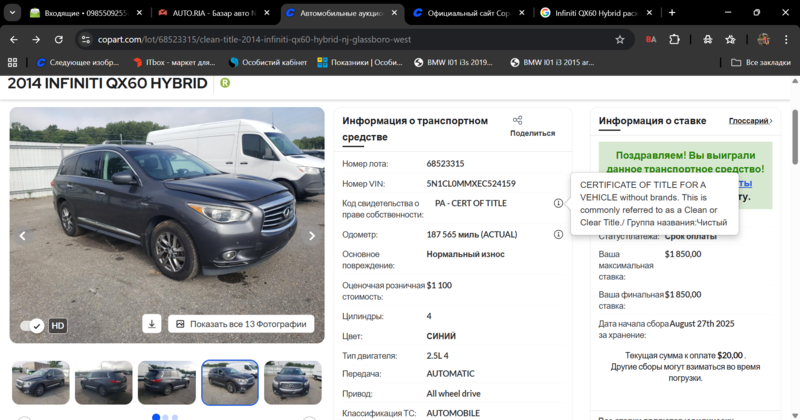Click the All wheel drive value

pyautogui.click(x=454, y=393)
